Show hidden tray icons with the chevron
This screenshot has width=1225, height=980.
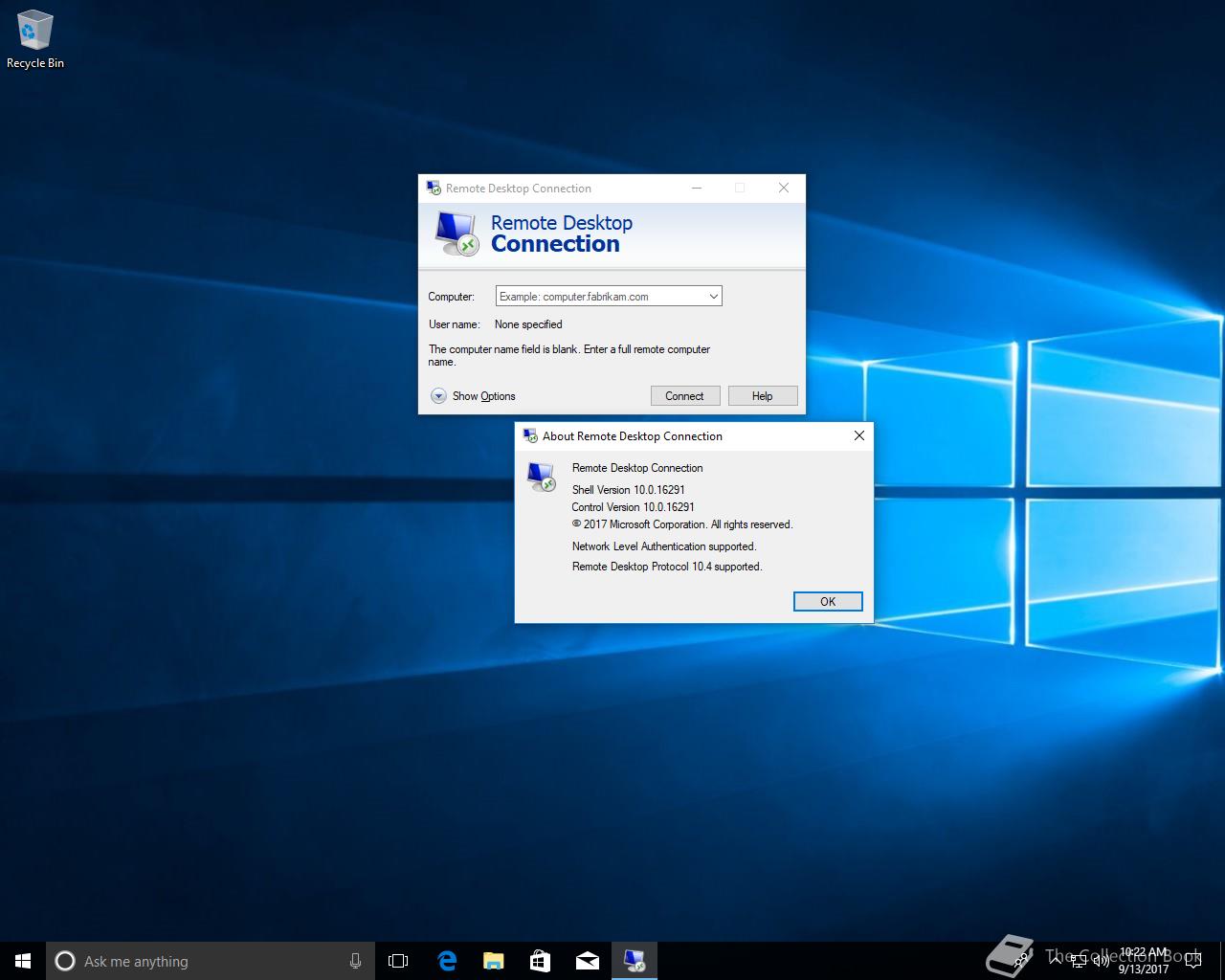pyautogui.click(x=1055, y=960)
